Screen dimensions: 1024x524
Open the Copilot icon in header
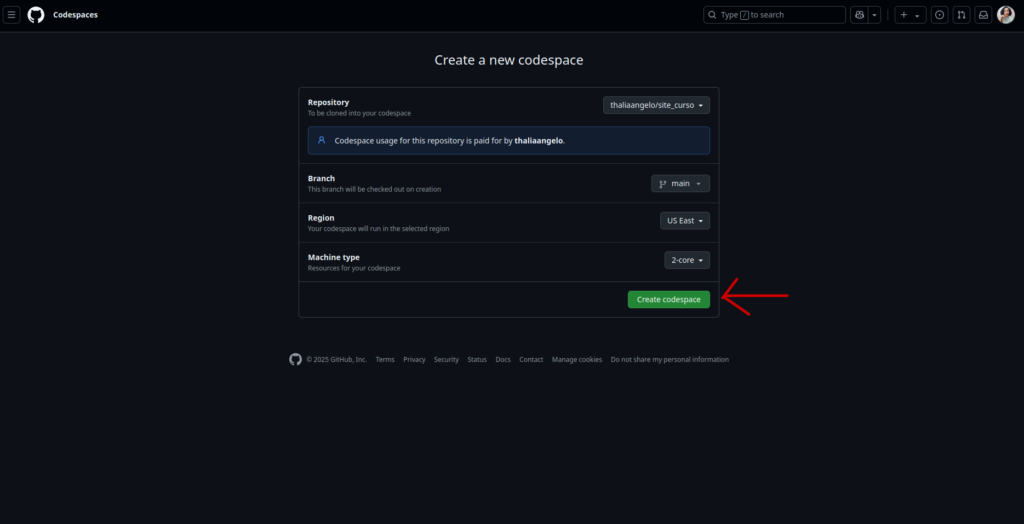point(859,15)
